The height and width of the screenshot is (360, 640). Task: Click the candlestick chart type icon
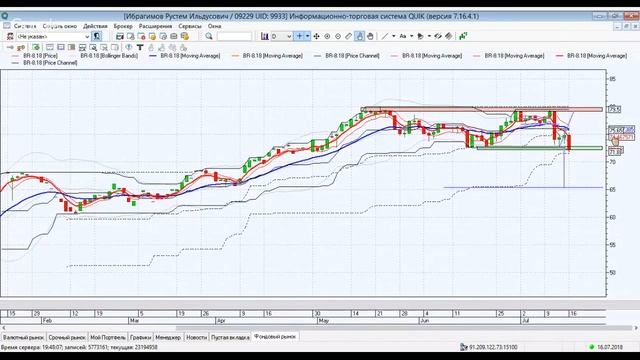pyautogui.click(x=264, y=36)
